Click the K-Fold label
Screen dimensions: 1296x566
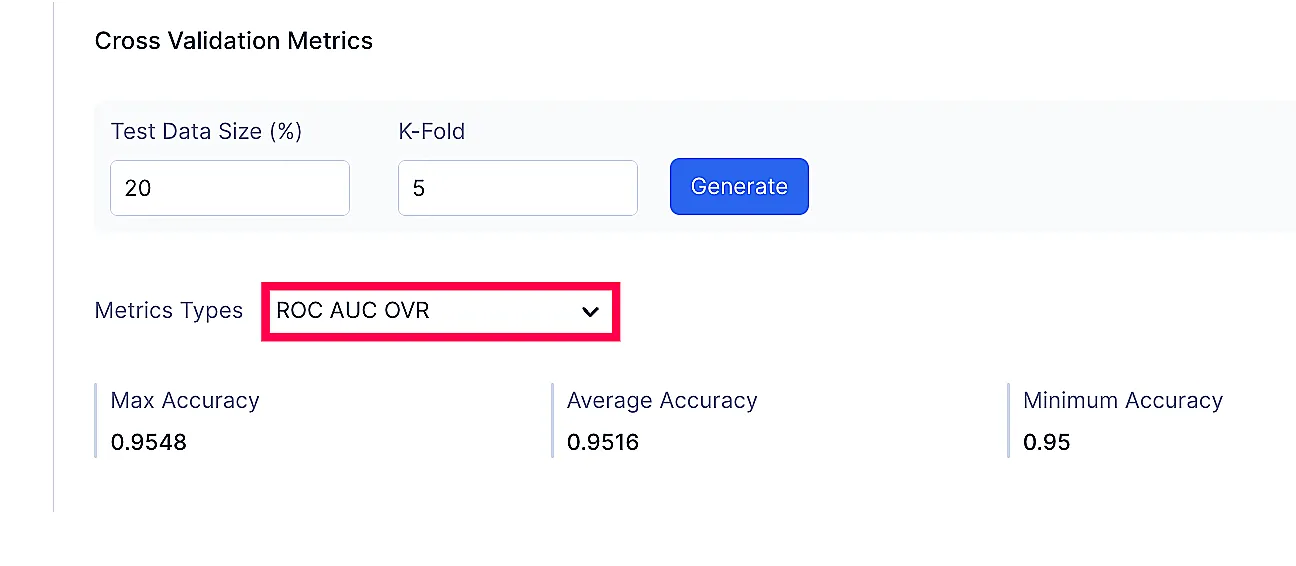click(432, 132)
